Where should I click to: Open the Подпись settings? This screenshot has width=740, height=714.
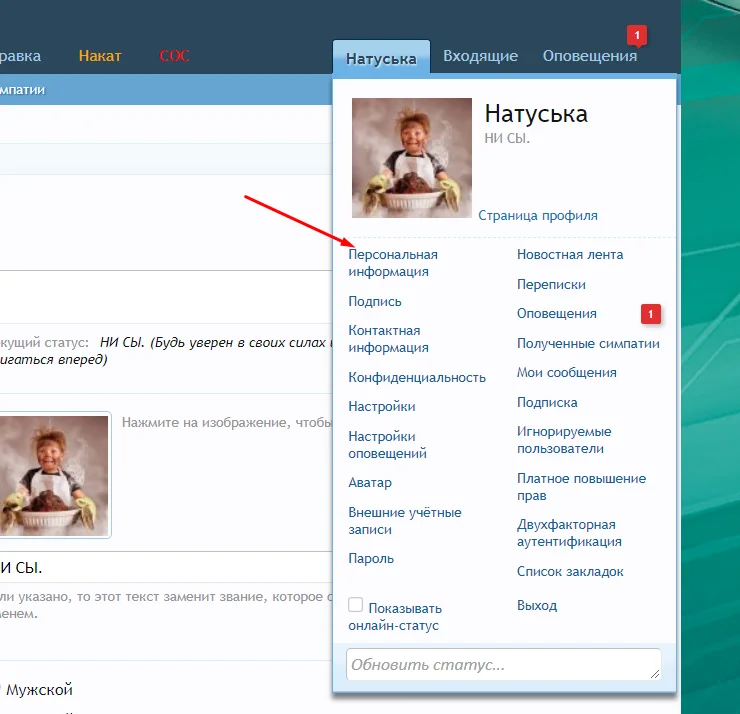click(375, 302)
